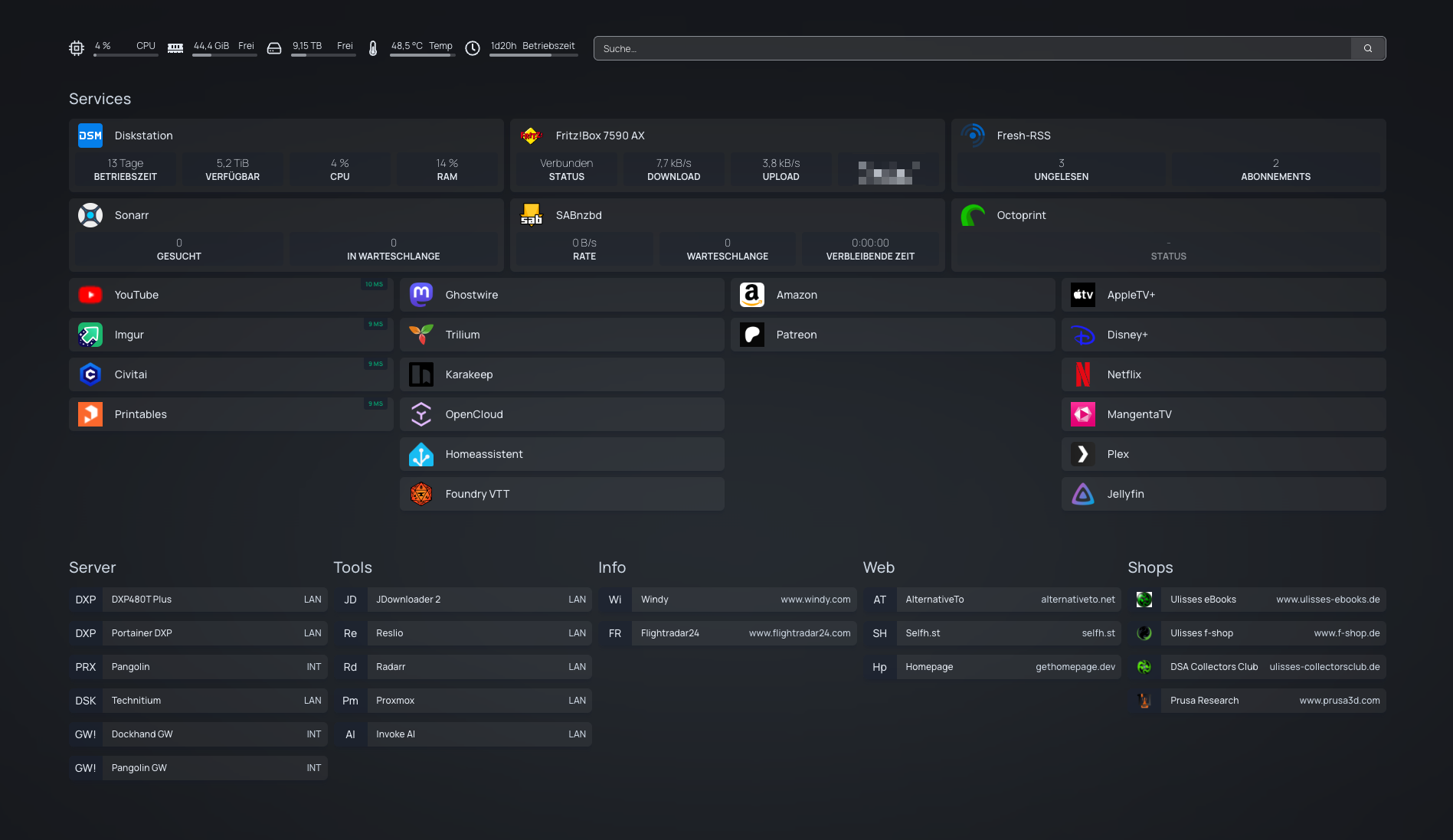Viewport: 1453px width, 840px height.
Task: Open the Invoke AI bookmark
Action: click(463, 734)
